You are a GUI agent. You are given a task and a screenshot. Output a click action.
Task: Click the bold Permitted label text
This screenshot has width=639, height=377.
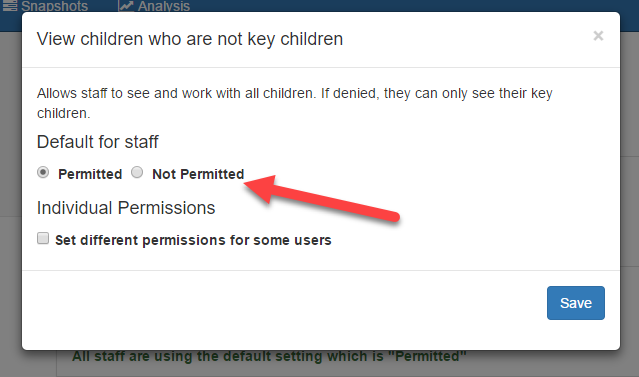tap(90, 174)
